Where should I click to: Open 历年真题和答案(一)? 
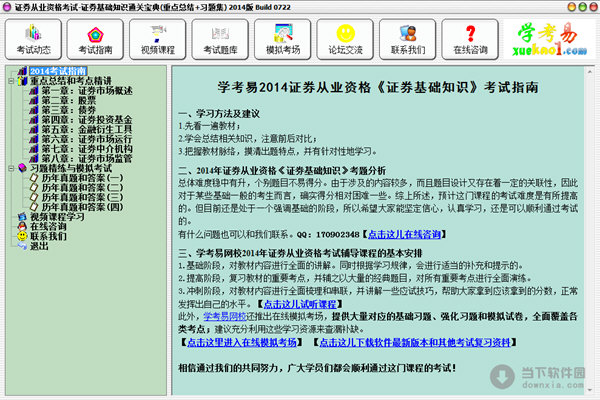[x=82, y=178]
